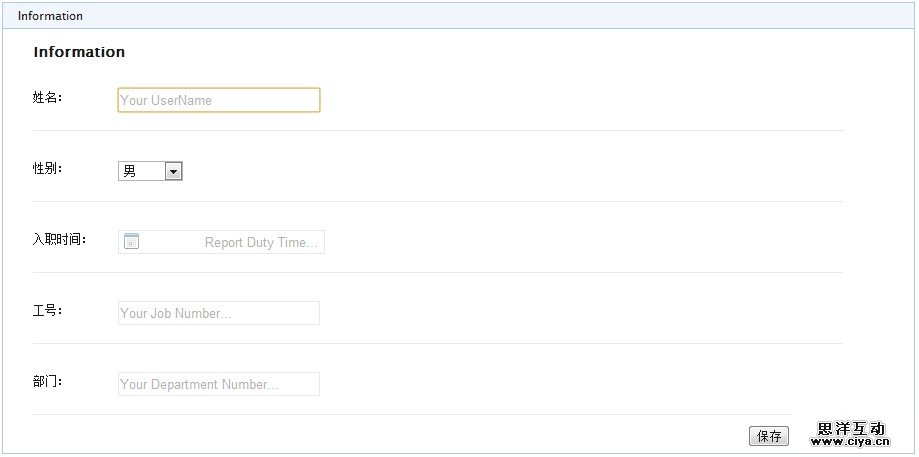The height and width of the screenshot is (457, 919).
Task: Click the divider line below the 部门 row
Action: (x=411, y=414)
